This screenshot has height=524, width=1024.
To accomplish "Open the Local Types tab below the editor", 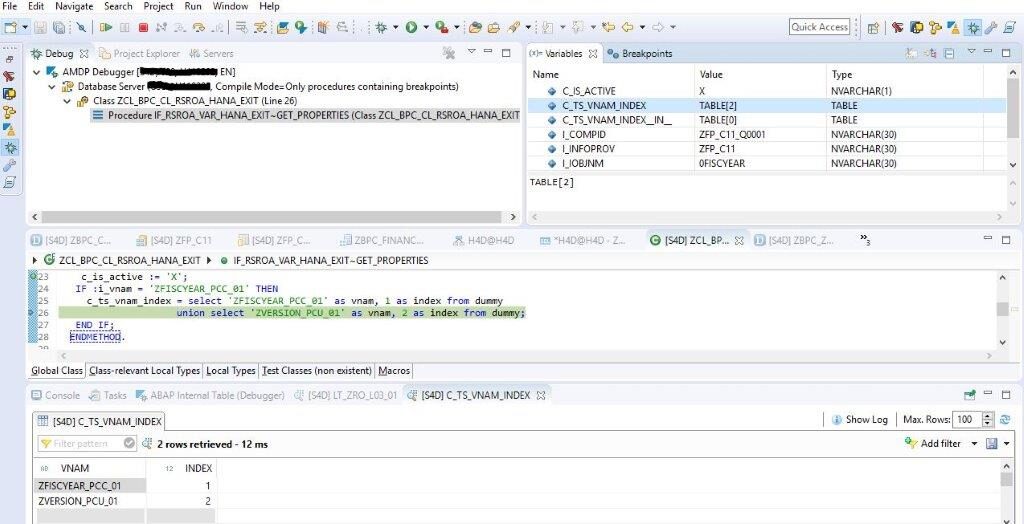I will pos(230,371).
